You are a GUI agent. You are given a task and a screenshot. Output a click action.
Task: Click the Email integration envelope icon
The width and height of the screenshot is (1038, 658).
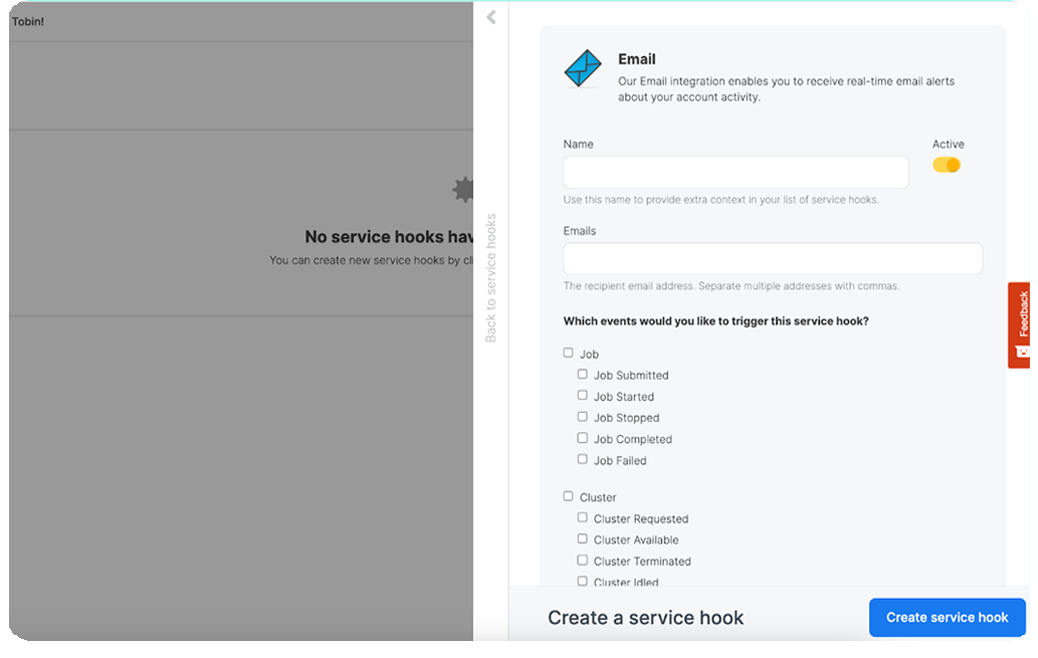pos(583,67)
